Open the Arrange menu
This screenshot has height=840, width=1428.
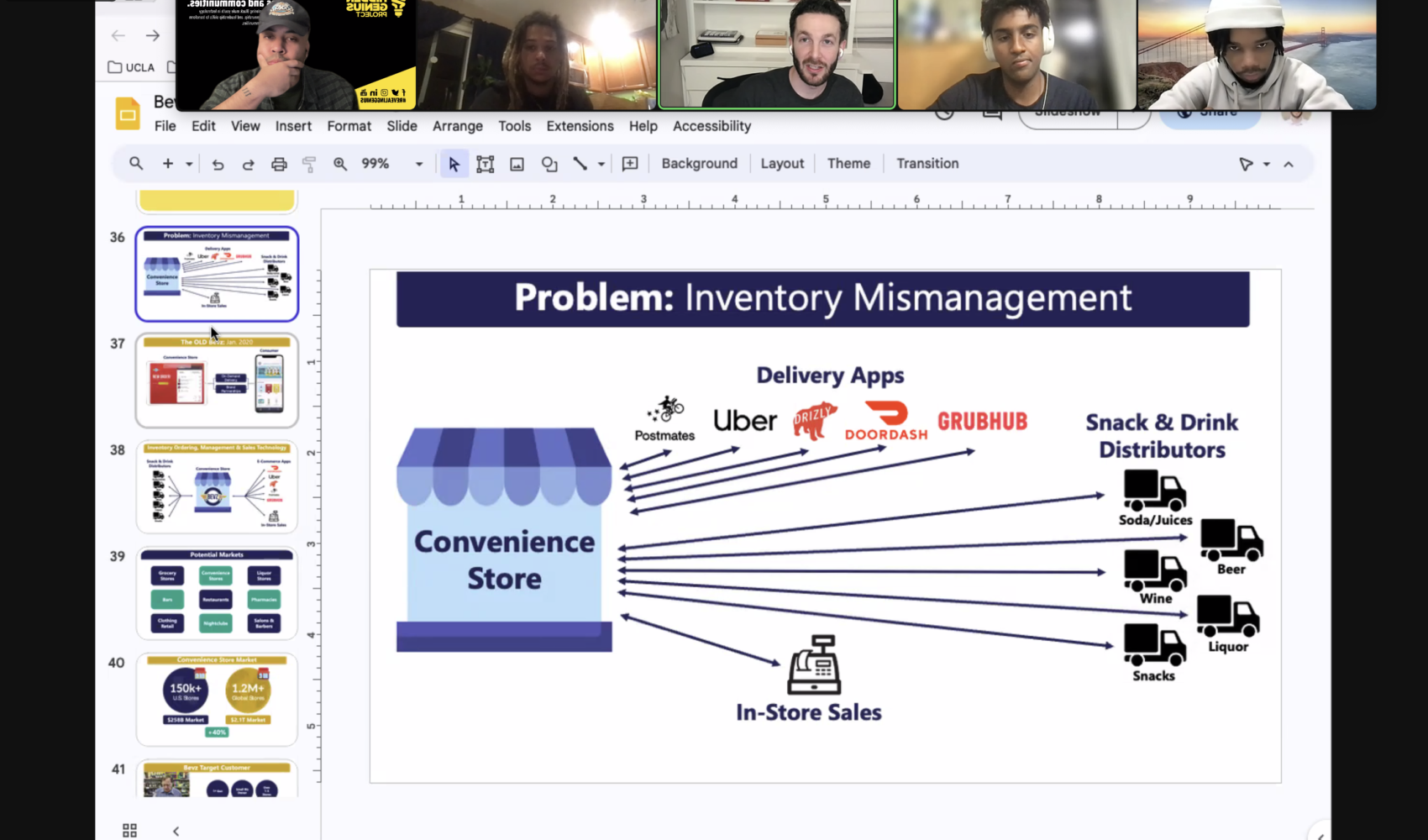(457, 126)
